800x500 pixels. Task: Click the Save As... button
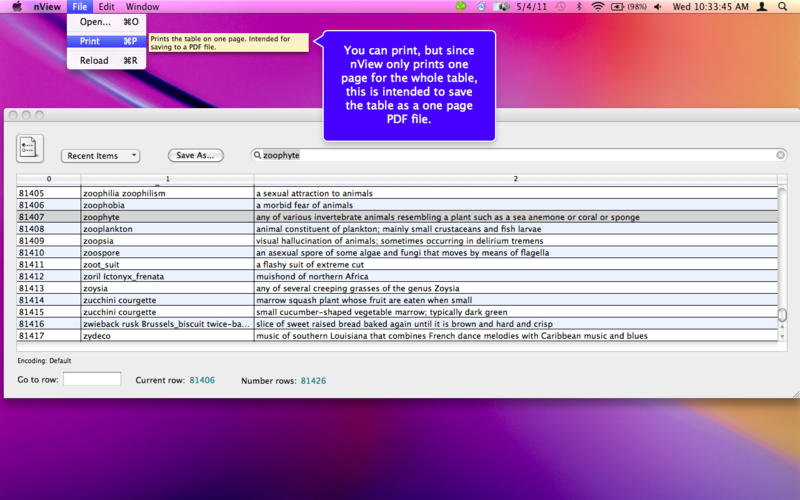195,155
